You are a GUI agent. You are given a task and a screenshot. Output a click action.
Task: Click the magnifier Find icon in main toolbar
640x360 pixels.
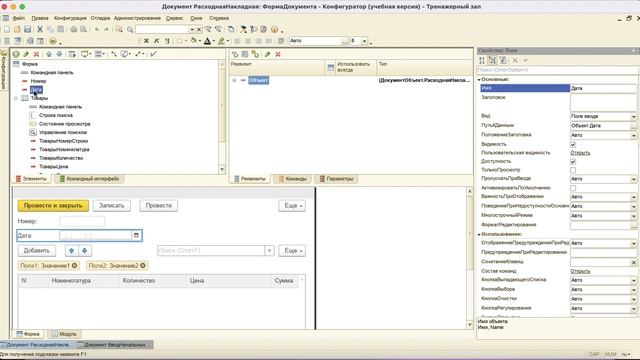click(x=130, y=29)
